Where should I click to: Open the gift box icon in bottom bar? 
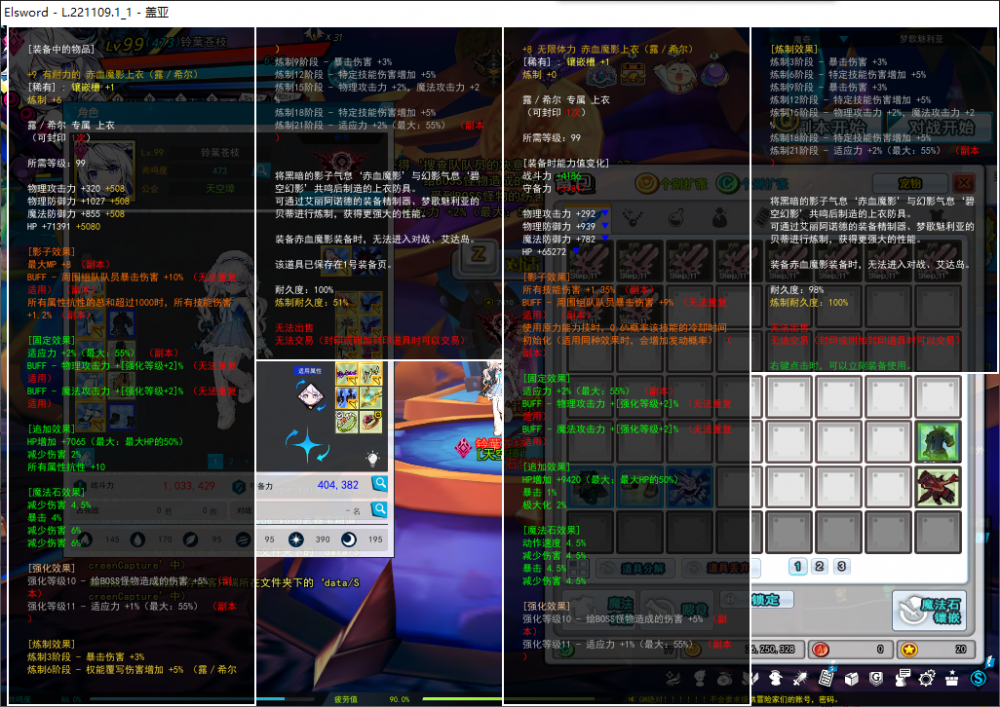point(952,678)
